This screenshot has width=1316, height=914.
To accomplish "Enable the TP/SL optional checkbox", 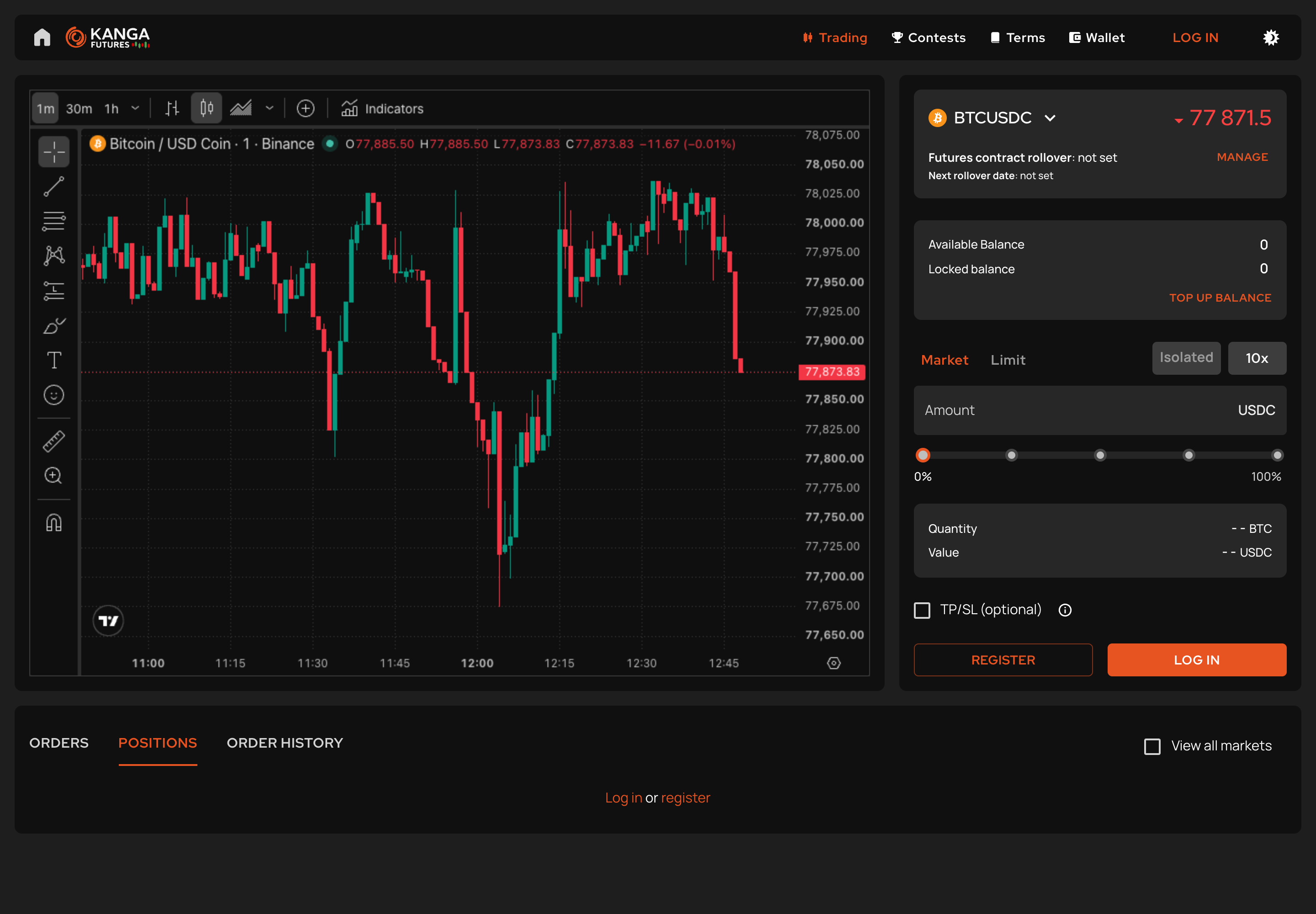I will [922, 611].
